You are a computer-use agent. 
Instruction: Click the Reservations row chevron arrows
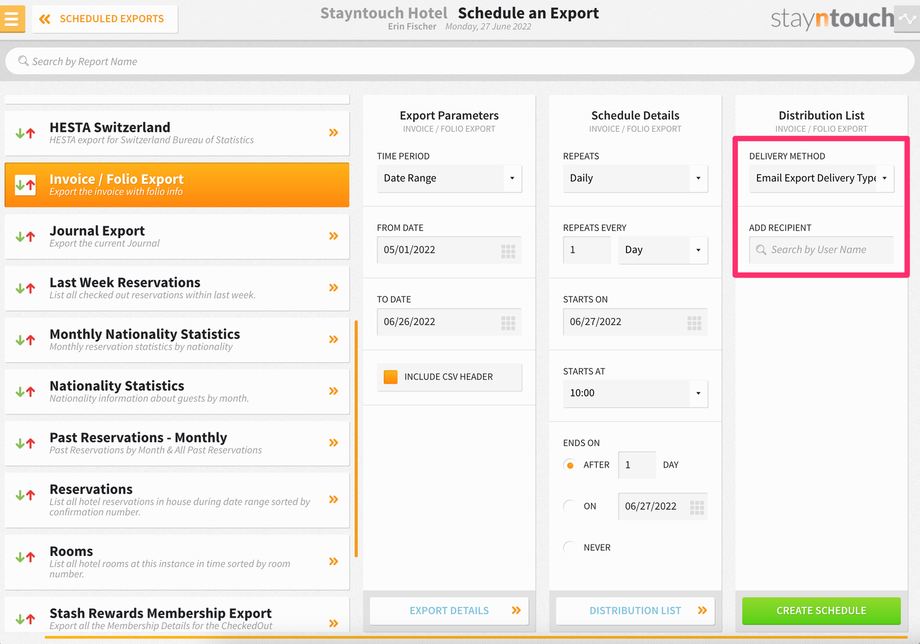[333, 499]
